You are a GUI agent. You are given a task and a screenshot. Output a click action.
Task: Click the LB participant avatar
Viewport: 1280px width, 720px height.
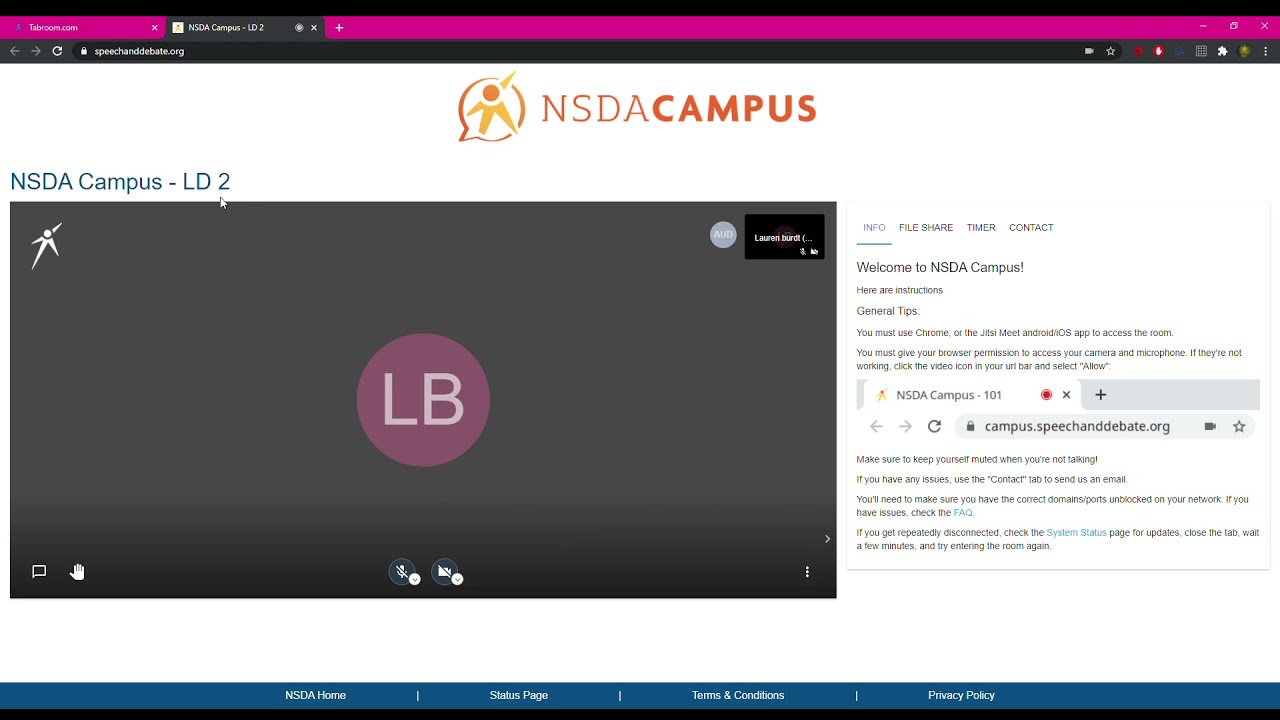(423, 400)
